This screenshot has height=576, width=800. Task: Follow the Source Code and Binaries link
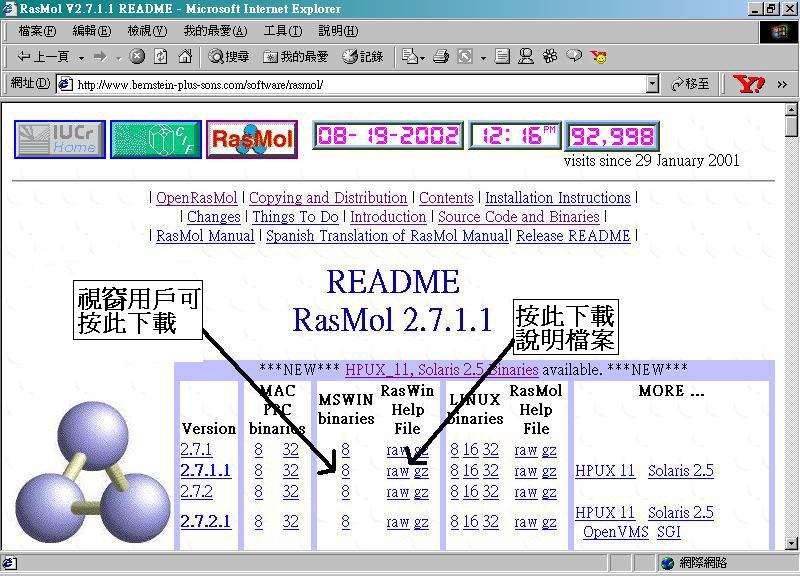(518, 217)
